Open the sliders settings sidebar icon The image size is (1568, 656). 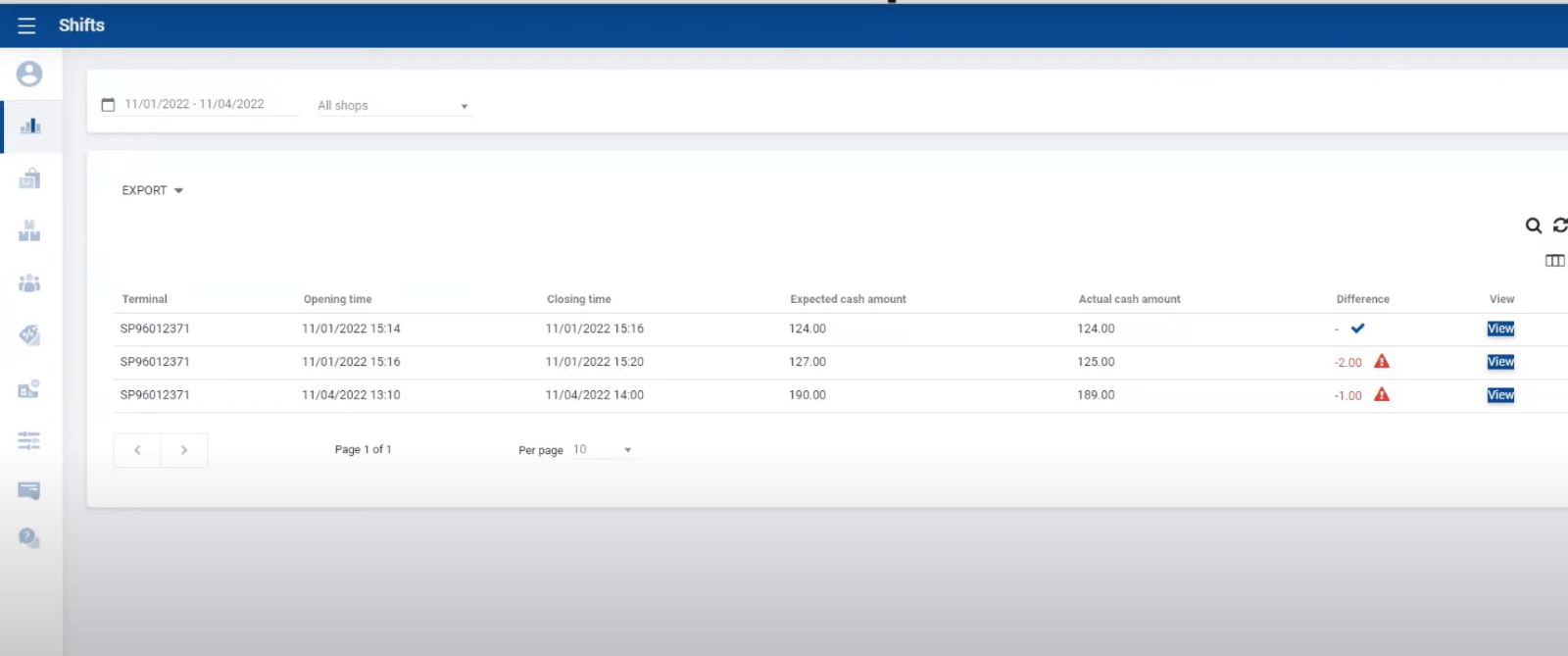pos(29,440)
